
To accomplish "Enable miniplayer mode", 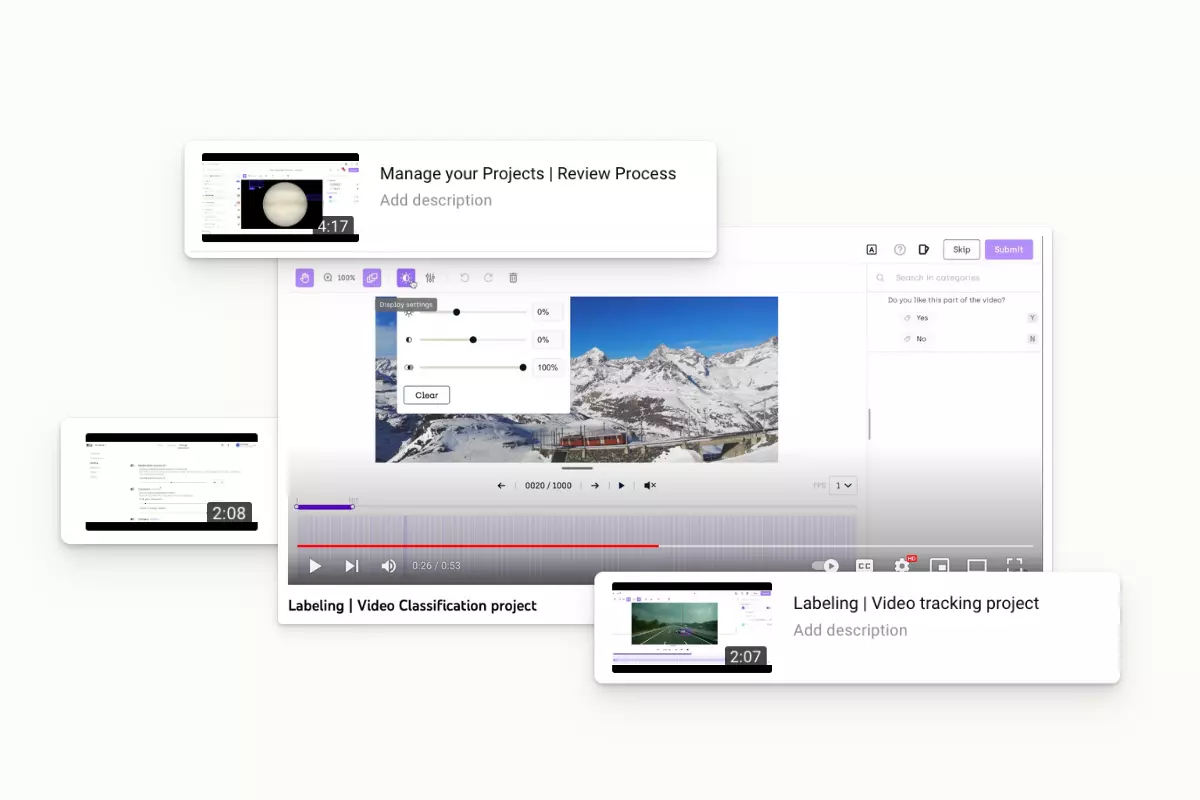I will pos(939,566).
